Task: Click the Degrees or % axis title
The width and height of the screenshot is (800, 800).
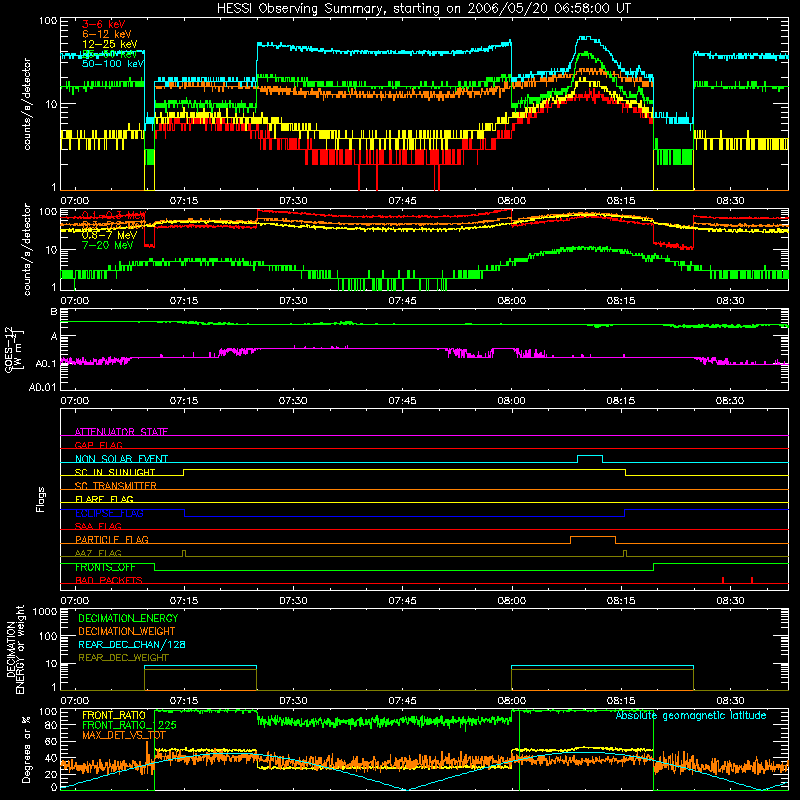Action: point(26,749)
